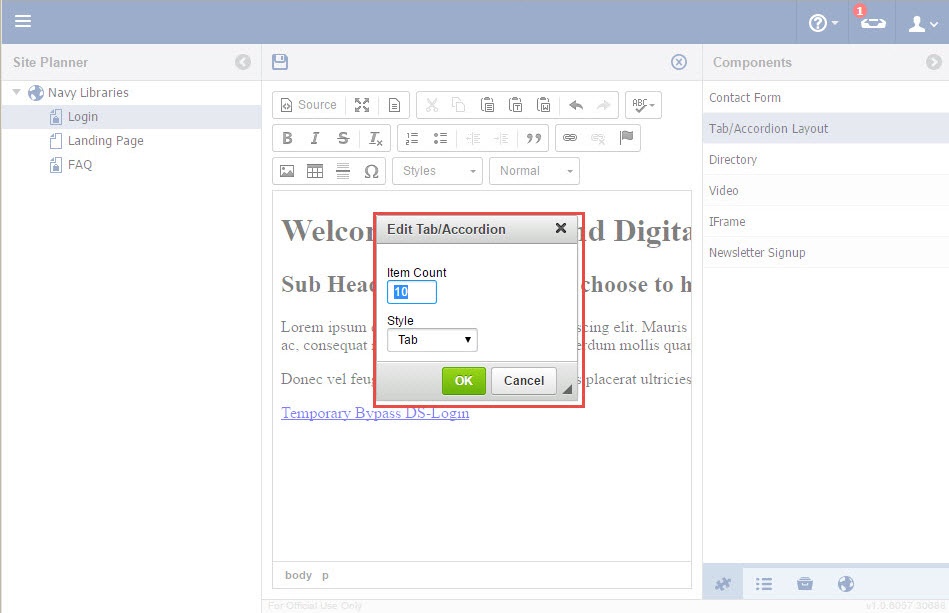The height and width of the screenshot is (613, 949).
Task: Click the block quote icon
Action: click(533, 138)
